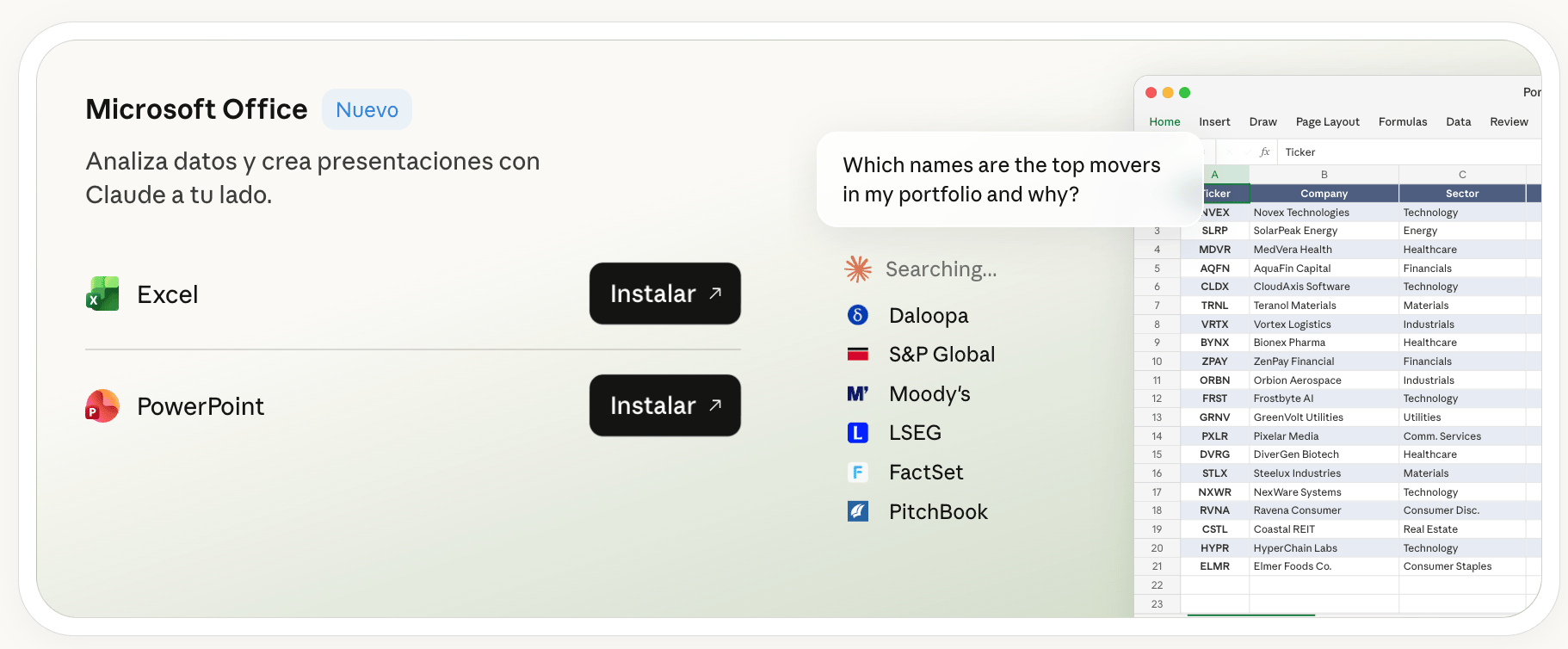
Task: Click the formula bar containing Ticker
Action: pyautogui.click(x=1409, y=152)
